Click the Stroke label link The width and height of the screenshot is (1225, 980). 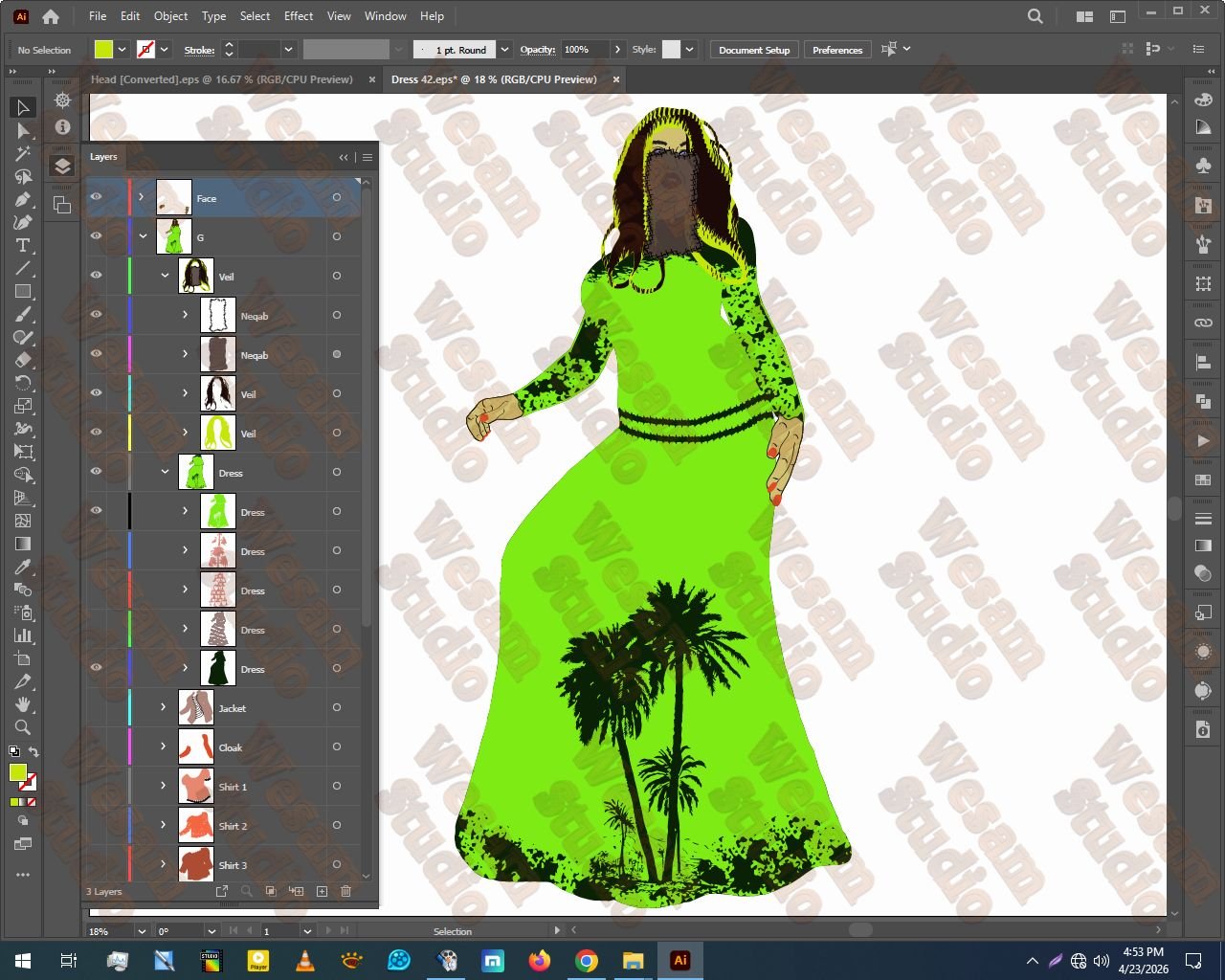pyautogui.click(x=199, y=50)
